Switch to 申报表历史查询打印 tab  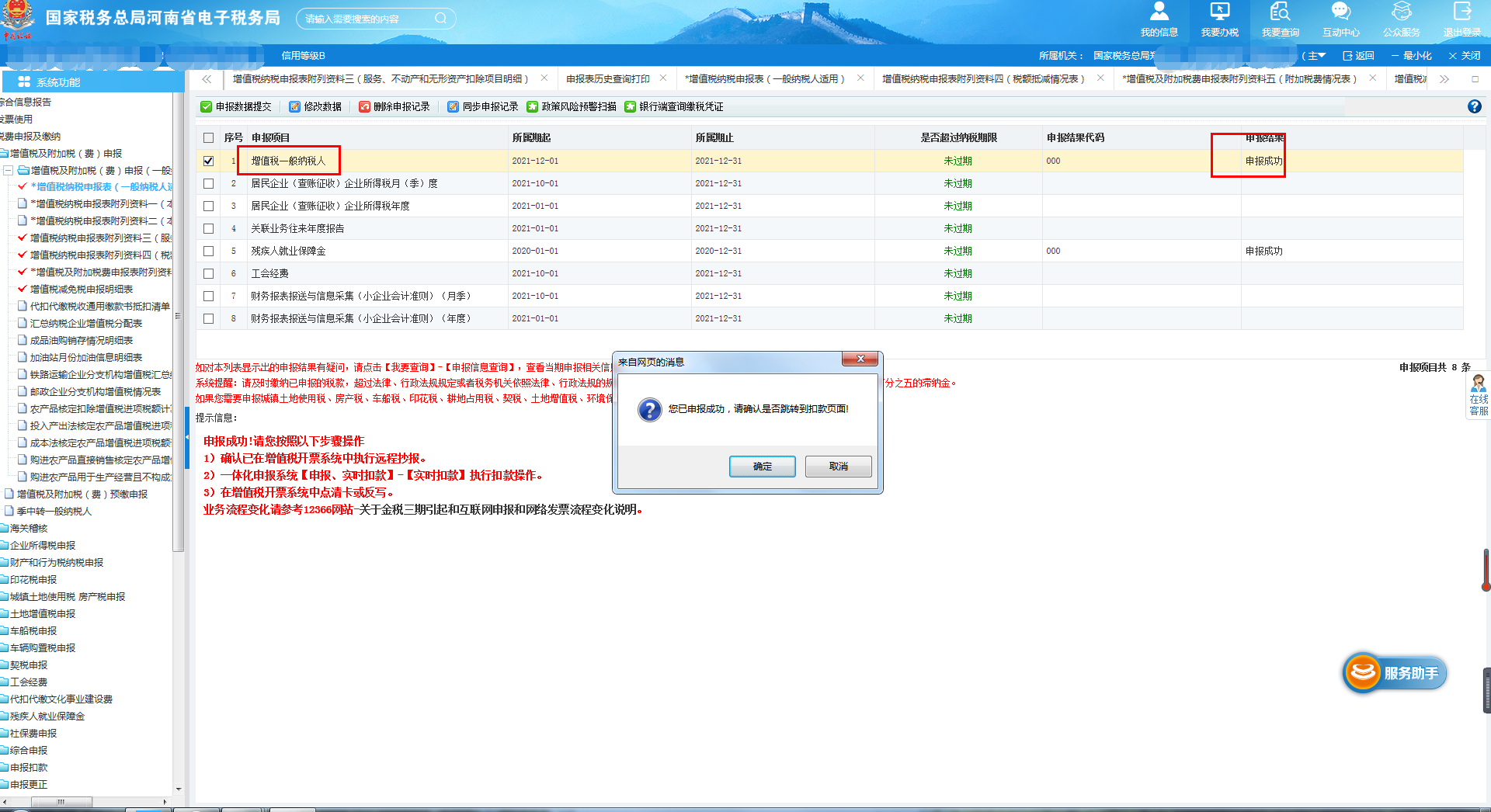click(608, 78)
